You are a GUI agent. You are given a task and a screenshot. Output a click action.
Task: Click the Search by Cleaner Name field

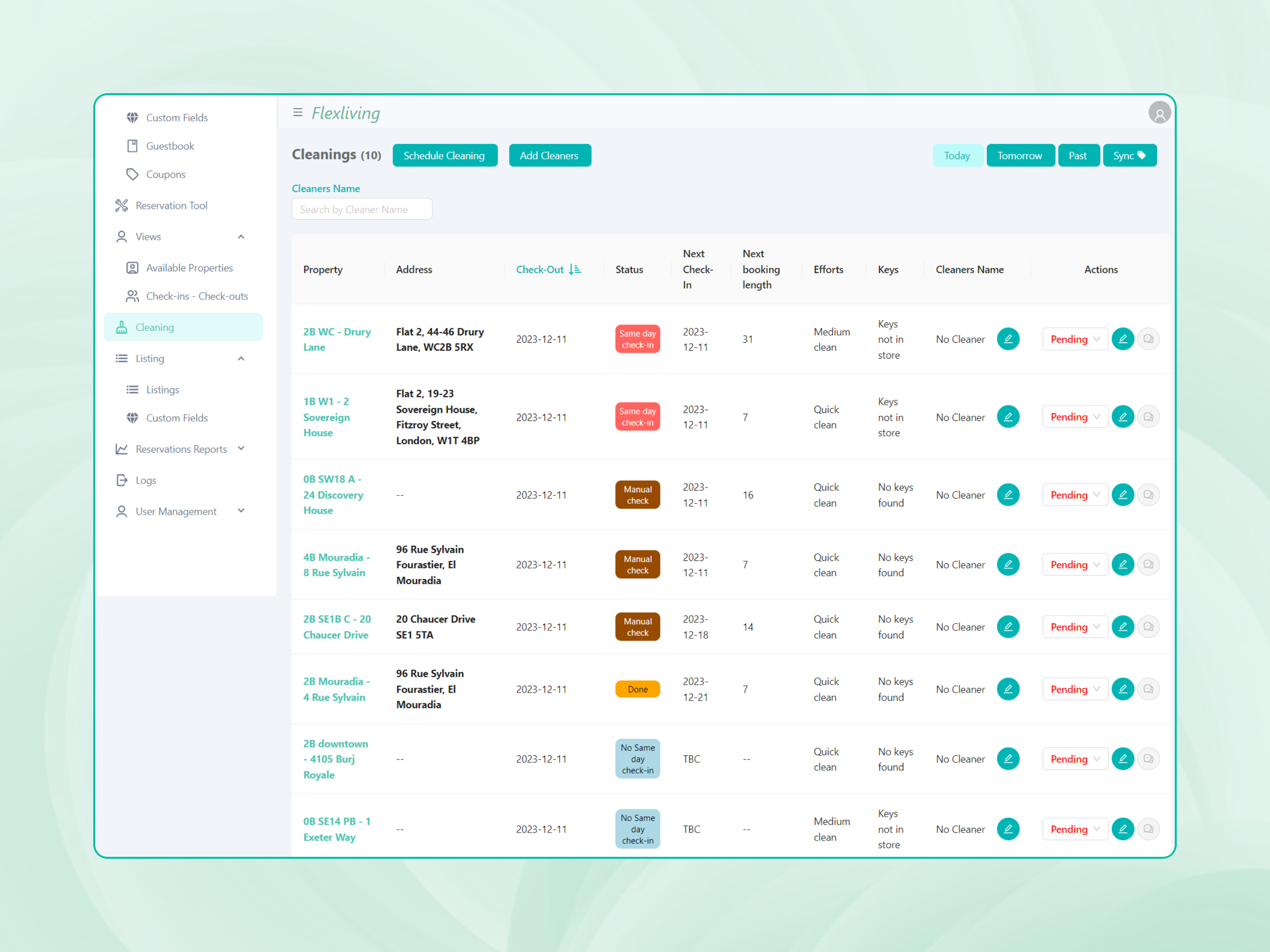[362, 209]
